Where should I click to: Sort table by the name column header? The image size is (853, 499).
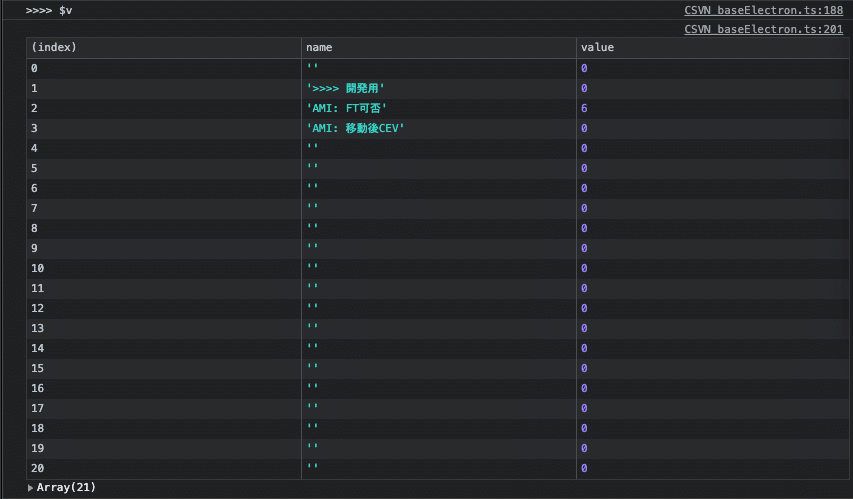(438, 47)
